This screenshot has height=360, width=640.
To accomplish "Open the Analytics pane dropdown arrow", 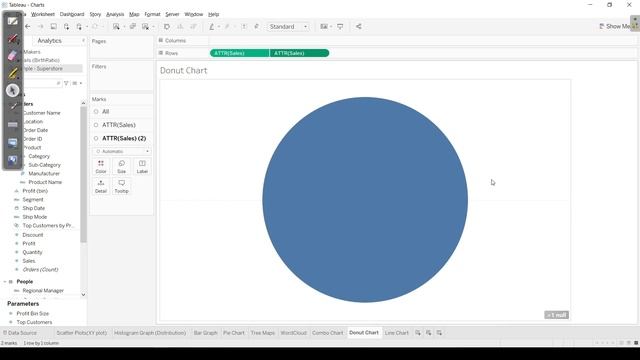I will click(83, 40).
